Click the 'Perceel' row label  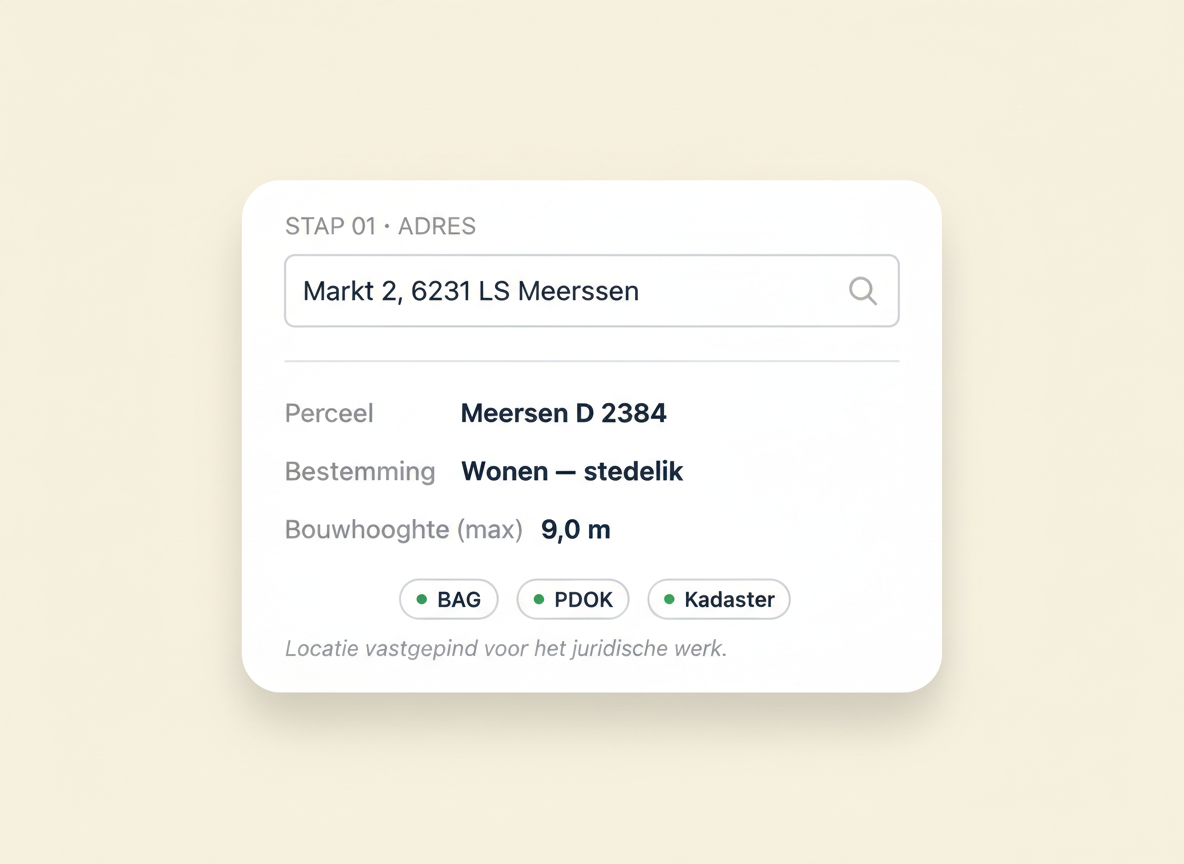tap(329, 413)
